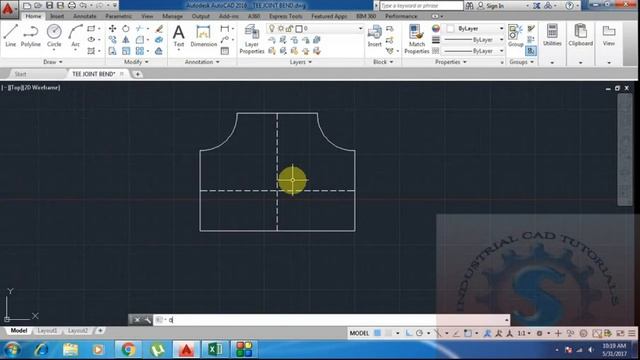
Task: Switch to the Layout1 tab
Action: click(47, 331)
